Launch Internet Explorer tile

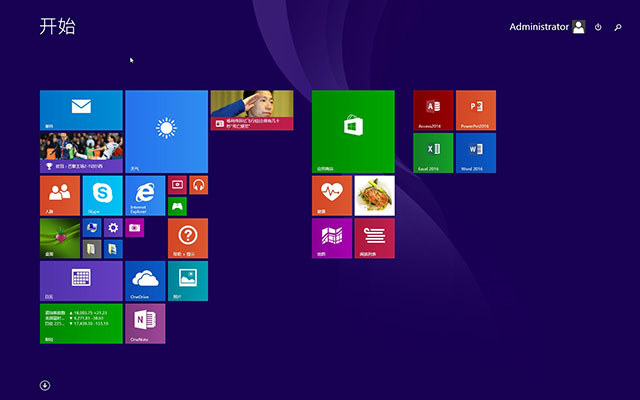[x=145, y=196]
